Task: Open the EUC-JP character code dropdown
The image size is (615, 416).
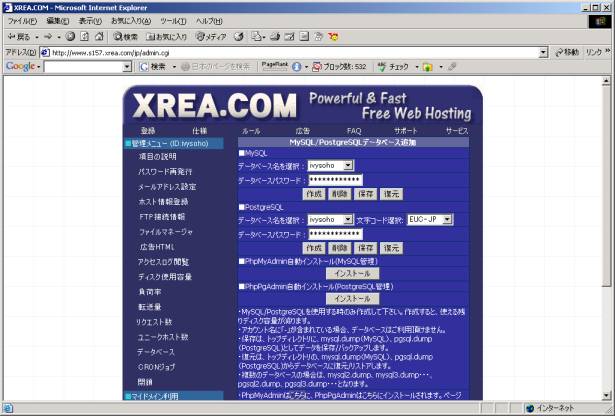Action: tap(450, 219)
